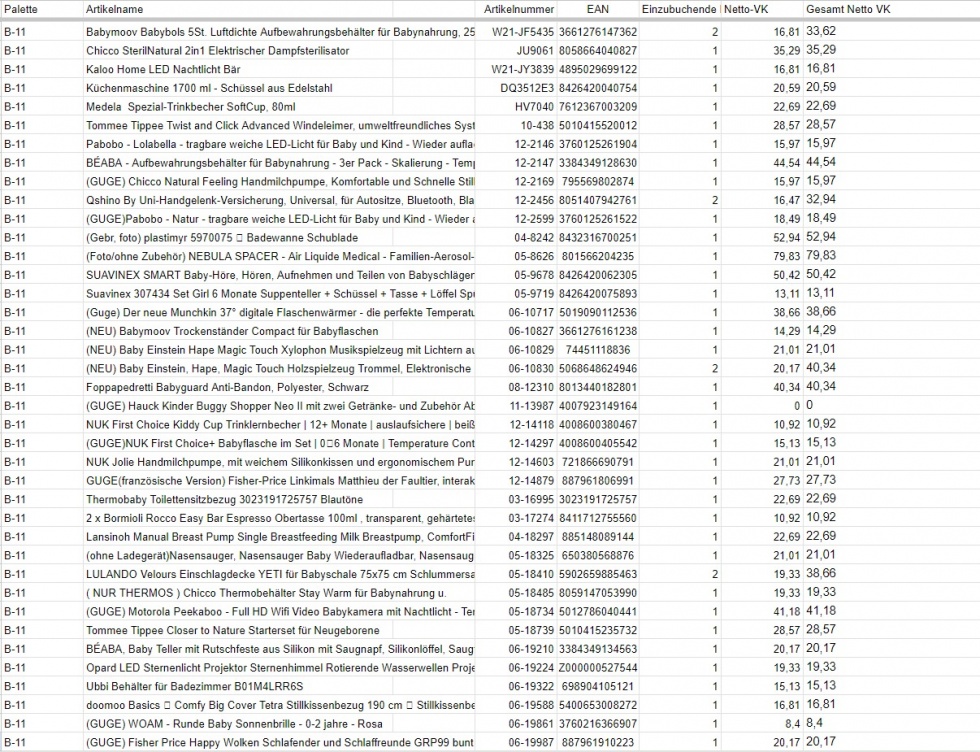The width and height of the screenshot is (980, 752).
Task: Click article number "11-13987"
Action: click(x=532, y=406)
